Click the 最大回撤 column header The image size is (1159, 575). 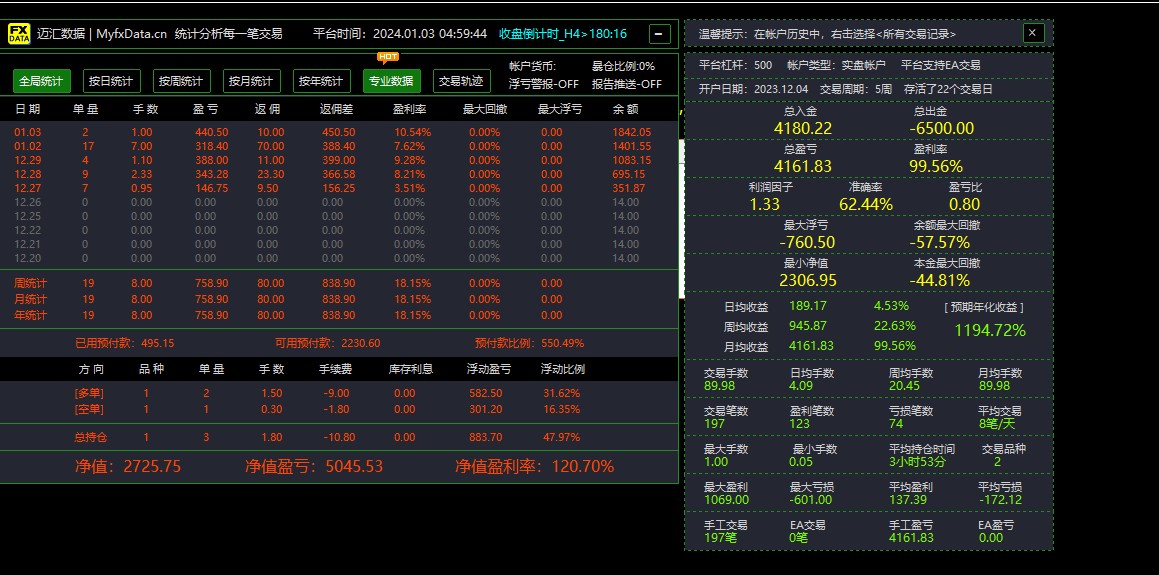pyautogui.click(x=485, y=109)
